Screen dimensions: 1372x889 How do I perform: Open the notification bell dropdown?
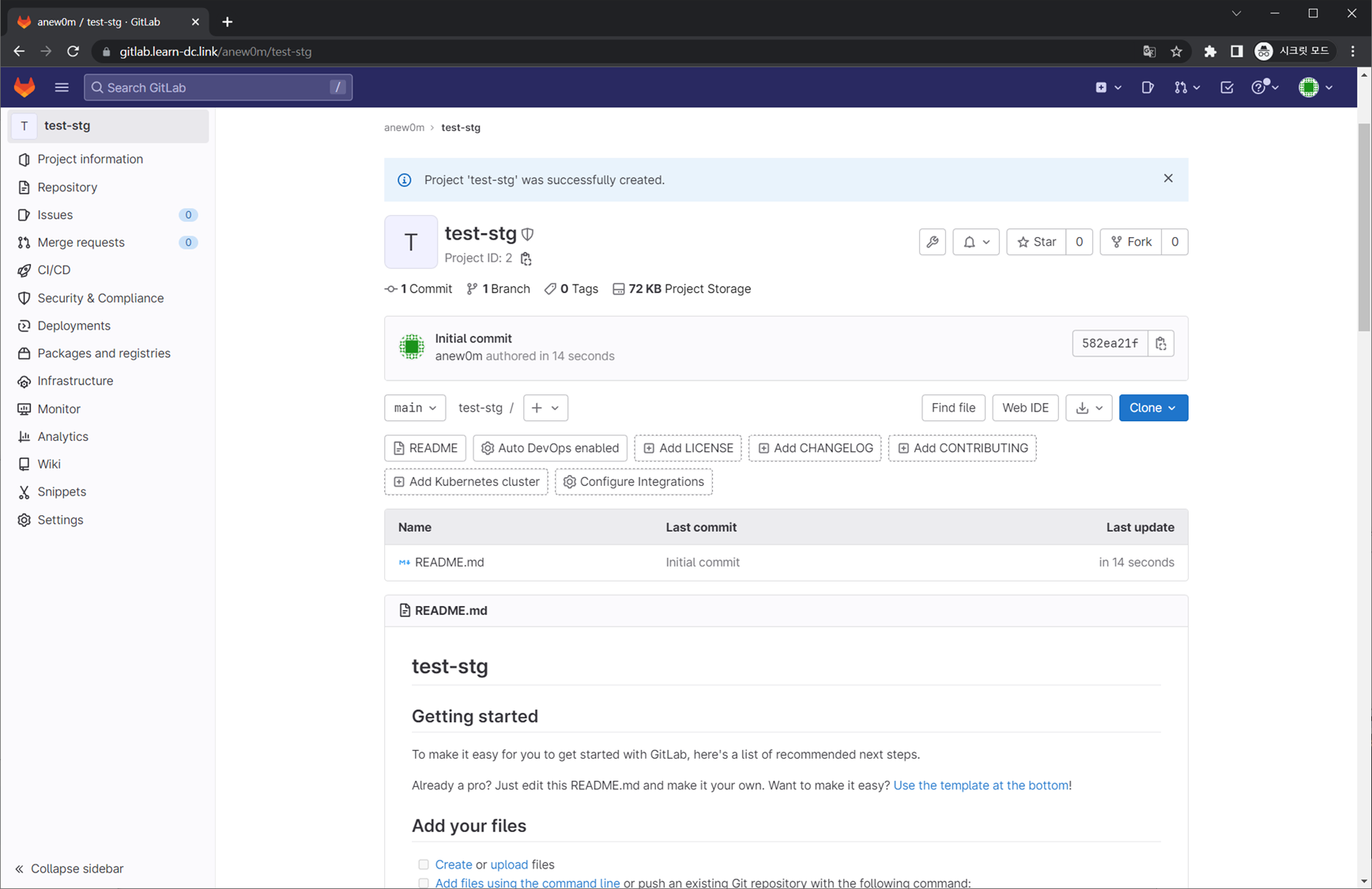[976, 242]
